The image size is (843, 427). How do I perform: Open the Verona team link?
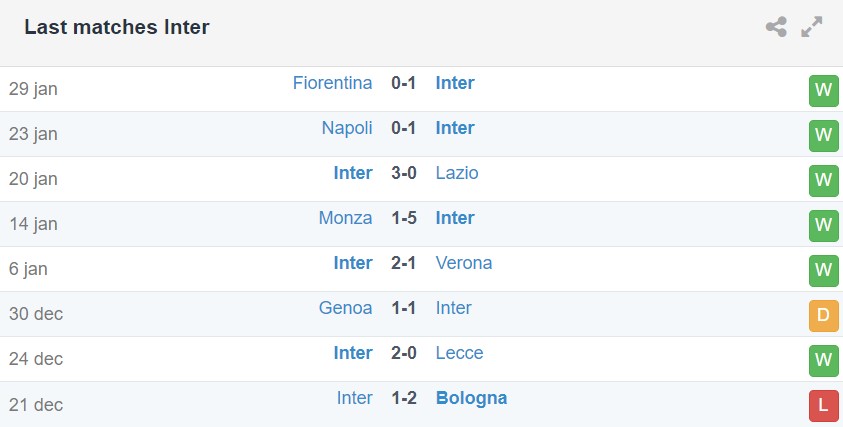click(x=464, y=263)
